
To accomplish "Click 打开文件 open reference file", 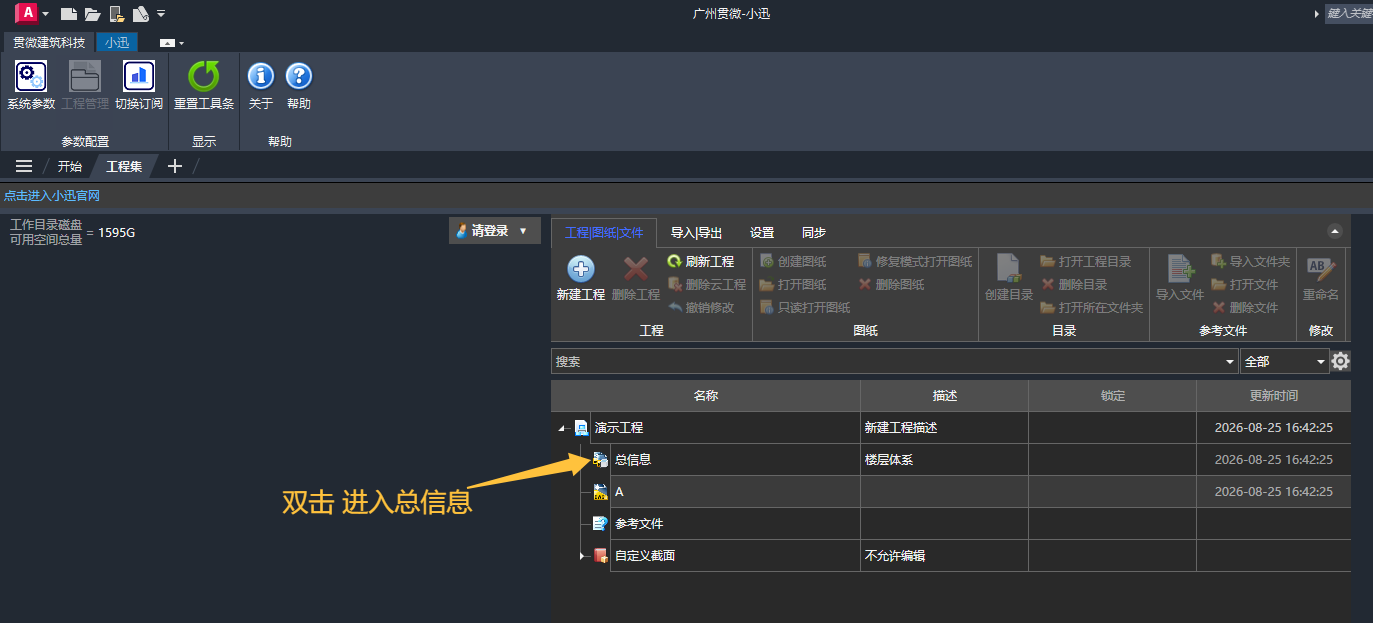I will [x=1245, y=284].
